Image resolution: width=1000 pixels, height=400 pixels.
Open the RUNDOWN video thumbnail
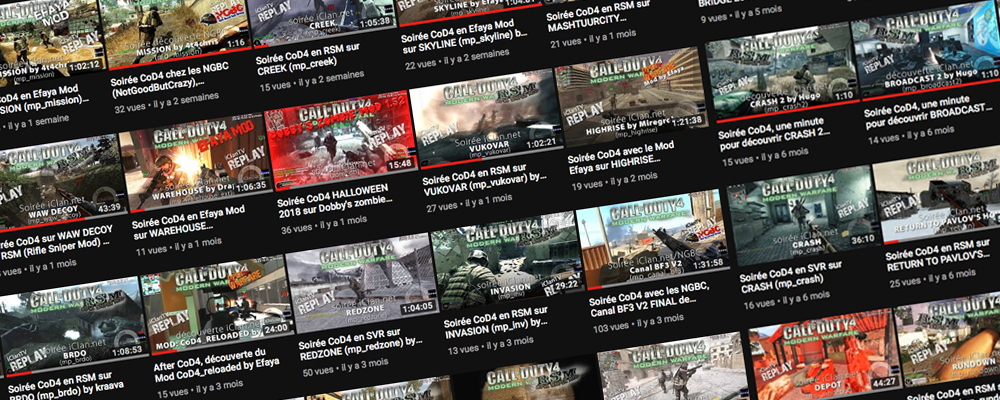[x=950, y=341]
